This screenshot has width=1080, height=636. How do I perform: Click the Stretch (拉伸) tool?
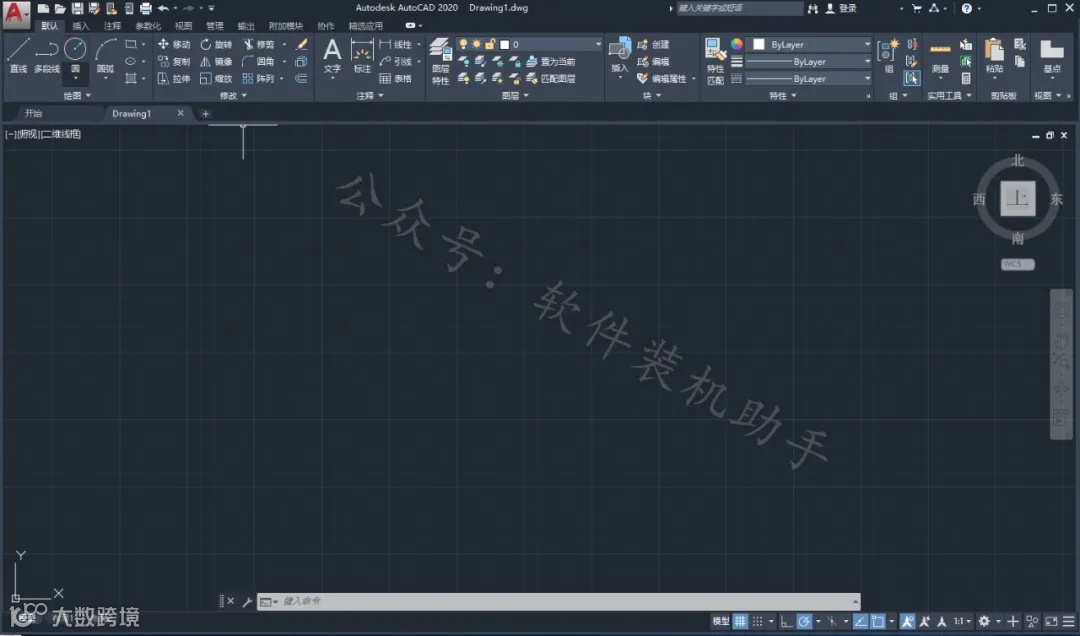174,79
